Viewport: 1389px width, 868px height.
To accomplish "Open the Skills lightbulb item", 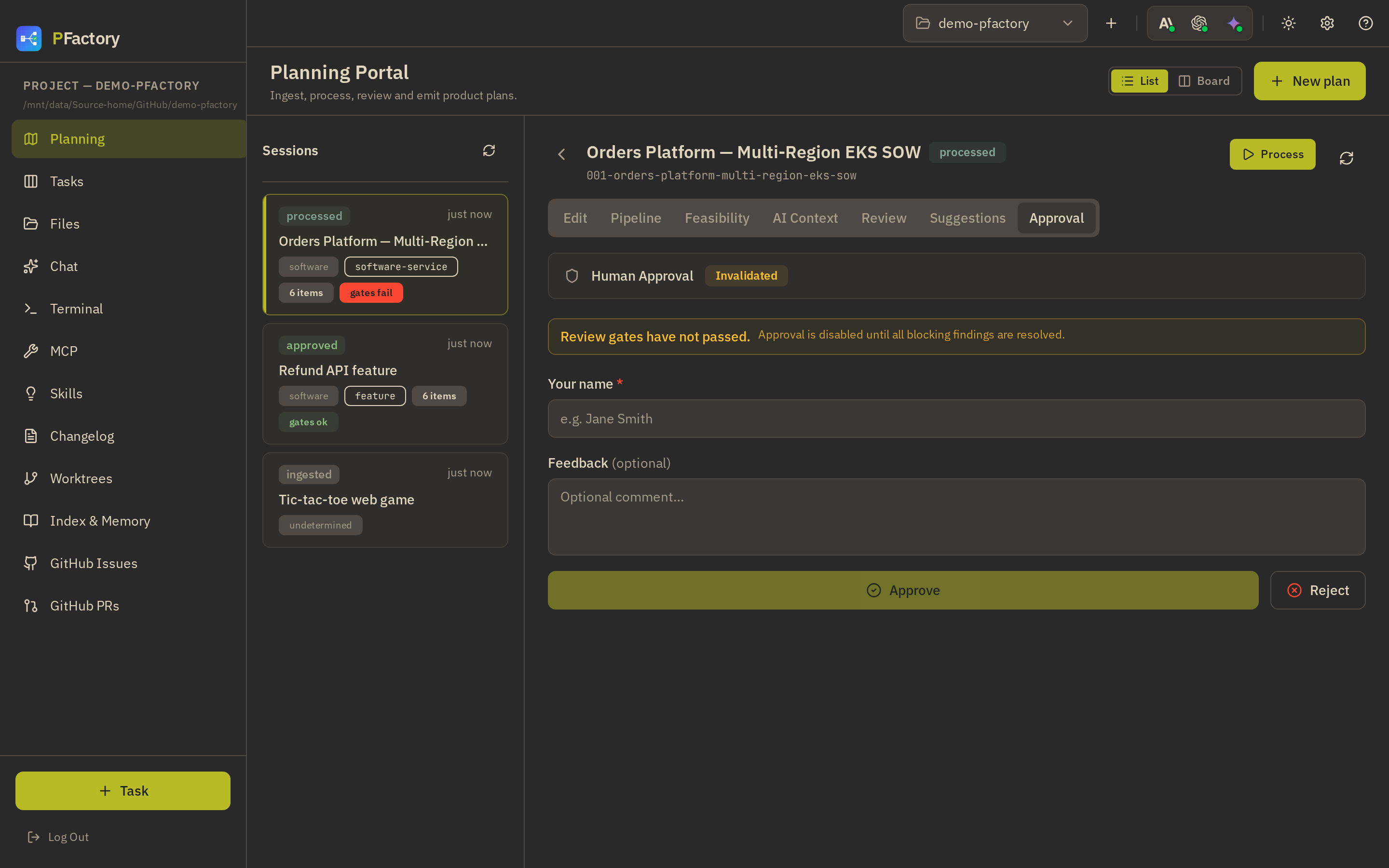I will pos(129,394).
